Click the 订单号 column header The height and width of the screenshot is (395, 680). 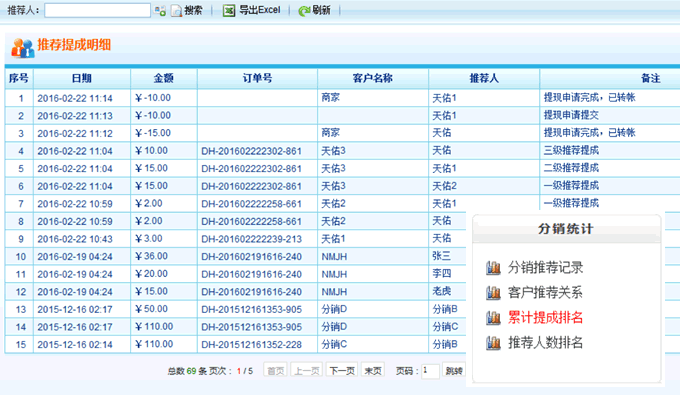pyautogui.click(x=257, y=78)
